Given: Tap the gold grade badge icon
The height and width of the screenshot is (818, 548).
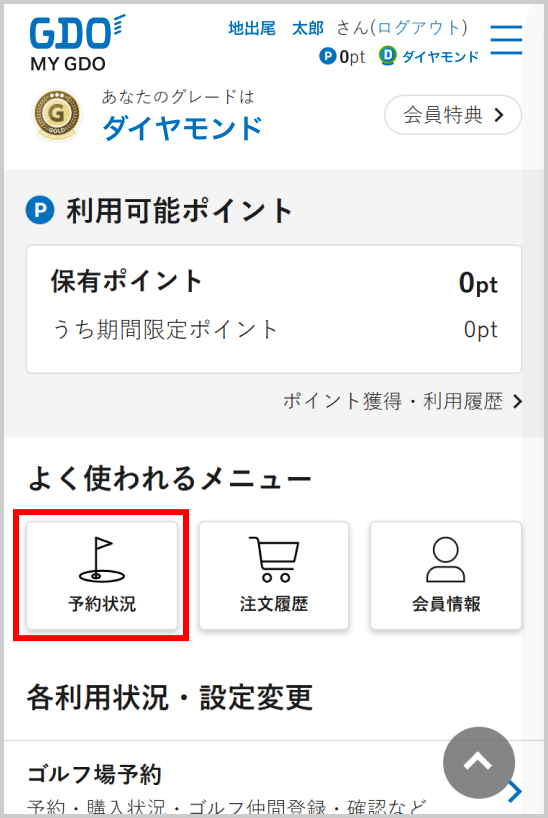Looking at the screenshot, I should point(57,114).
